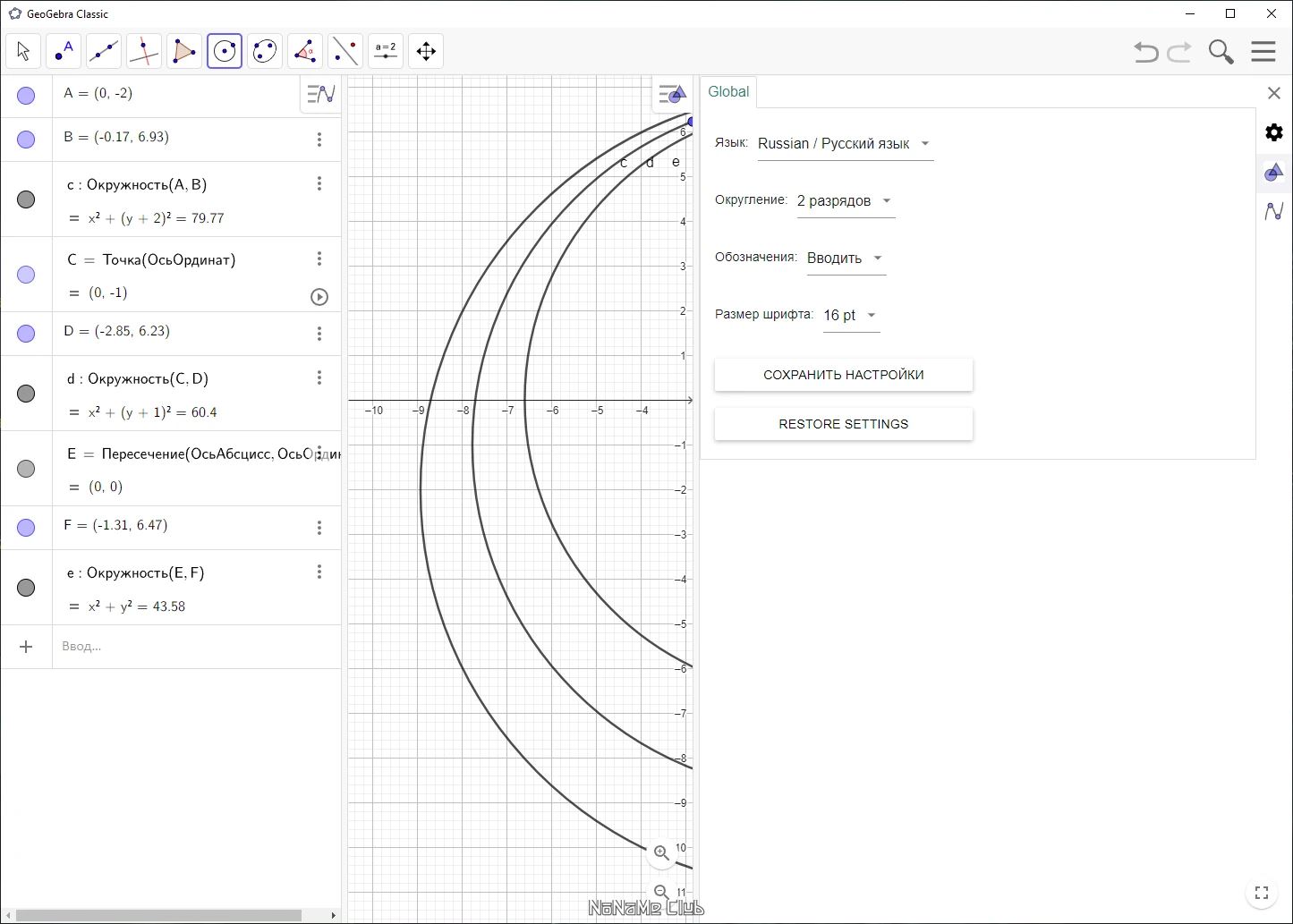This screenshot has width=1293, height=924.
Task: Toggle visibility of circle e
Action: (x=26, y=588)
